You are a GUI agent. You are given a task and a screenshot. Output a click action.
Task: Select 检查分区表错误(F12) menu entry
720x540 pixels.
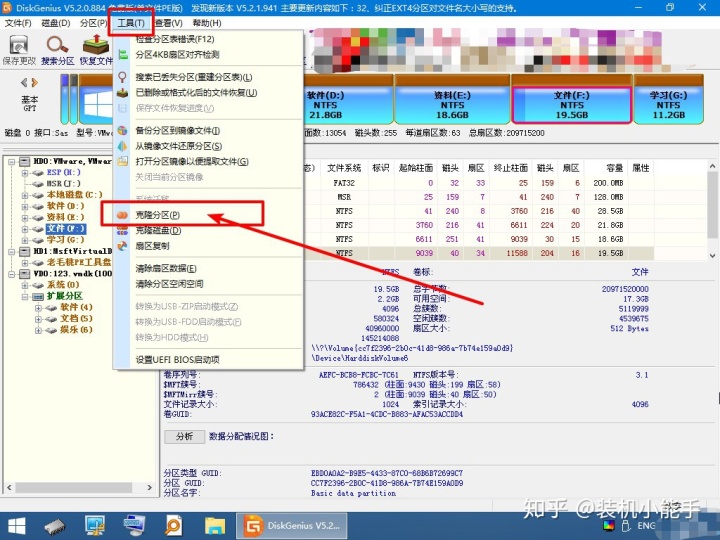[x=174, y=39]
